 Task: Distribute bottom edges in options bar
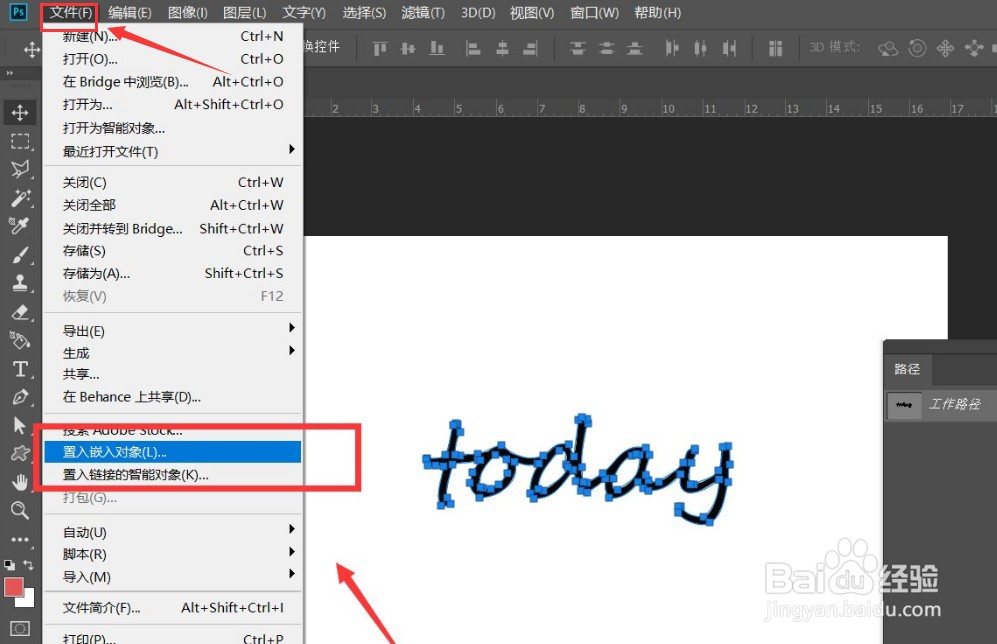click(x=635, y=48)
